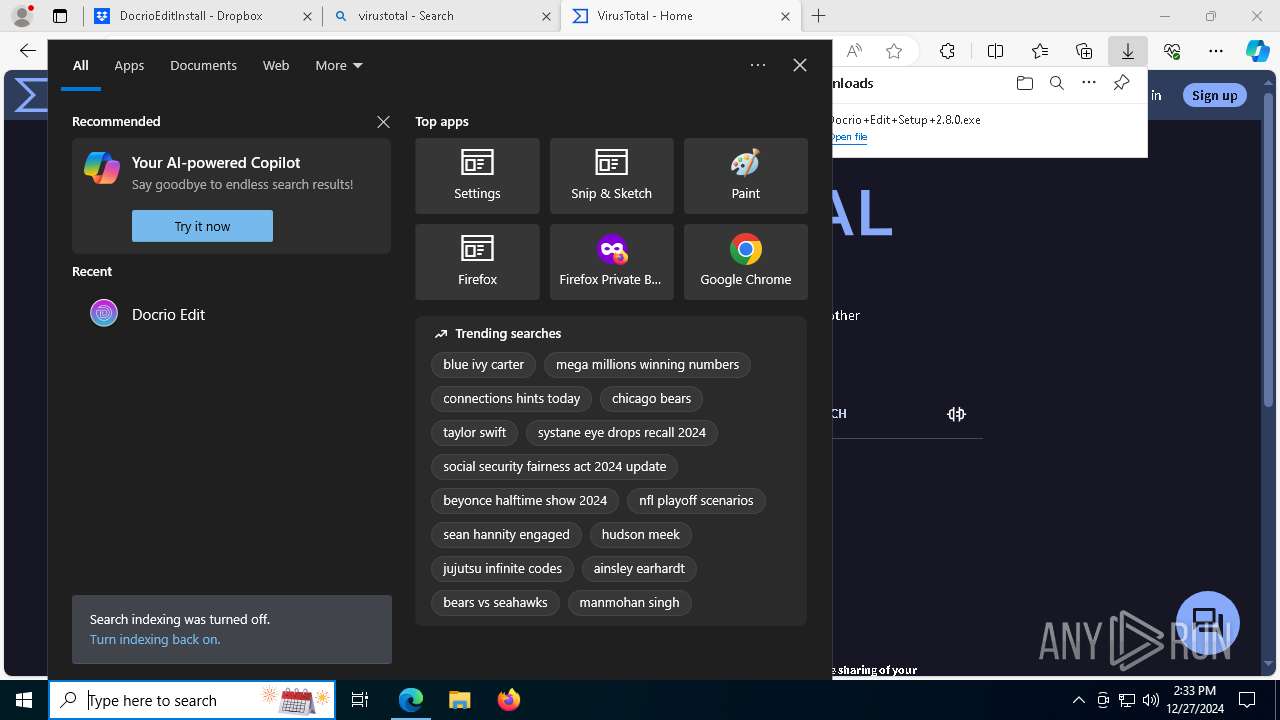The width and height of the screenshot is (1280, 720).
Task: Dismiss the Recommended Copilot card
Action: point(383,121)
